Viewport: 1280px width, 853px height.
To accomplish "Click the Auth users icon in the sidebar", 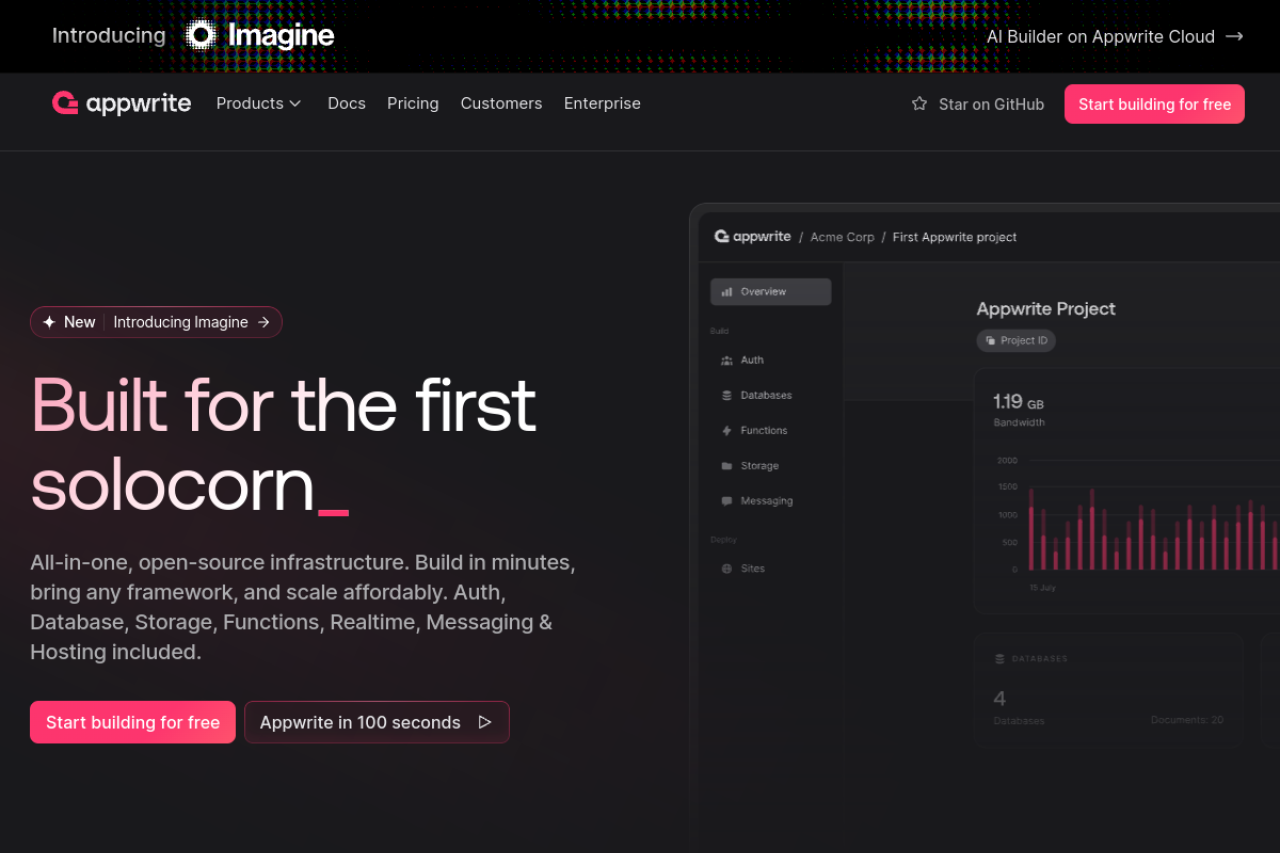I will (x=727, y=360).
